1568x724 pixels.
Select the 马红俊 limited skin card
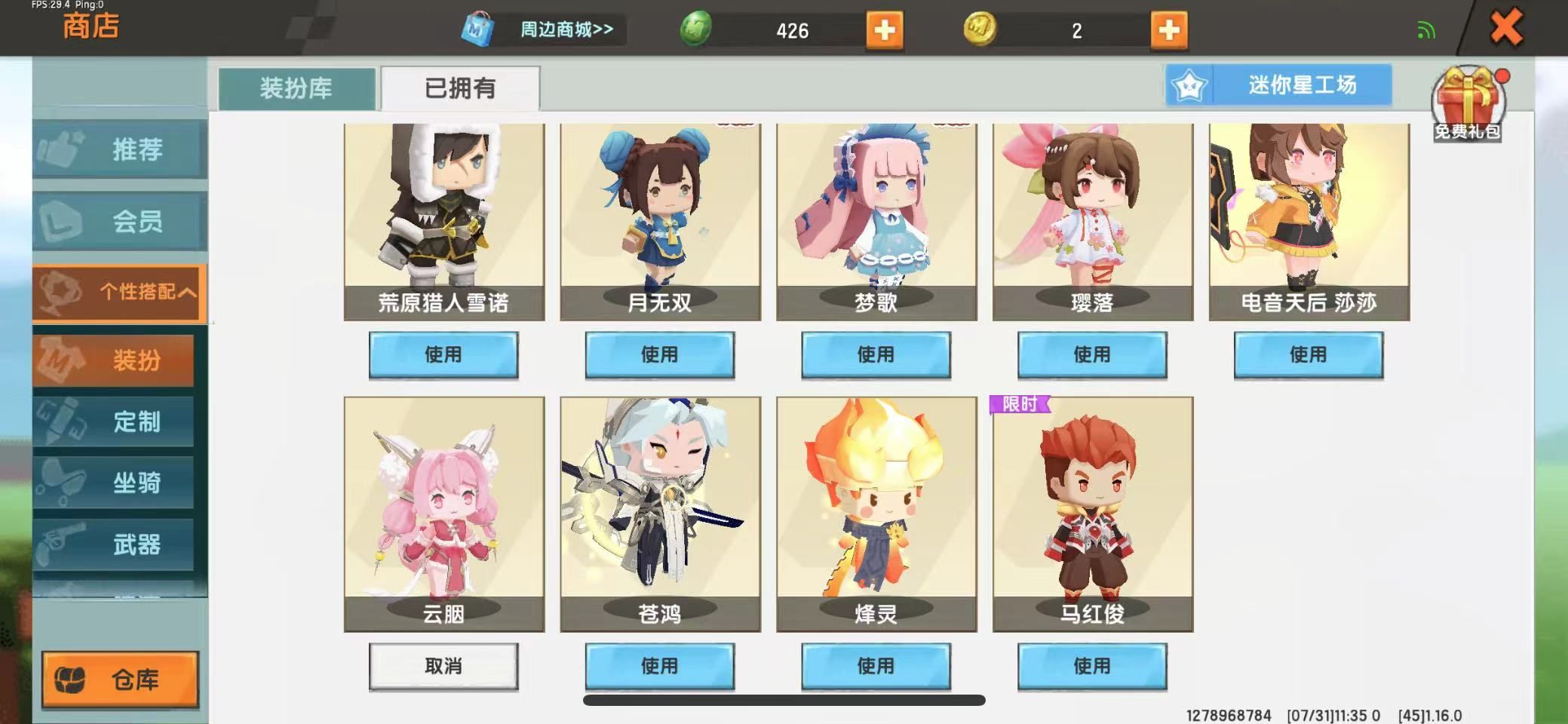tap(1093, 514)
